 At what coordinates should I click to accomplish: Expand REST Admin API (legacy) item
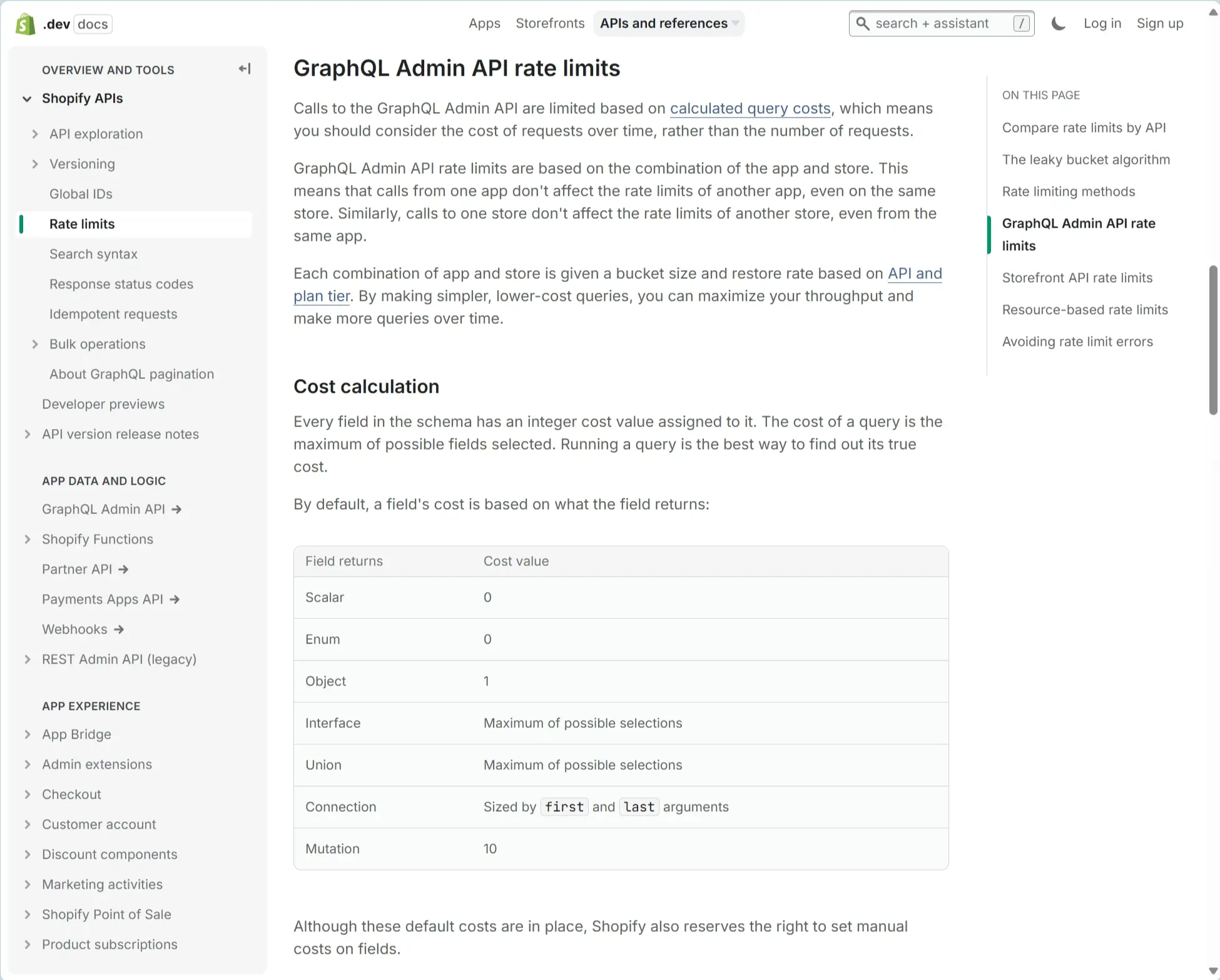(27, 659)
